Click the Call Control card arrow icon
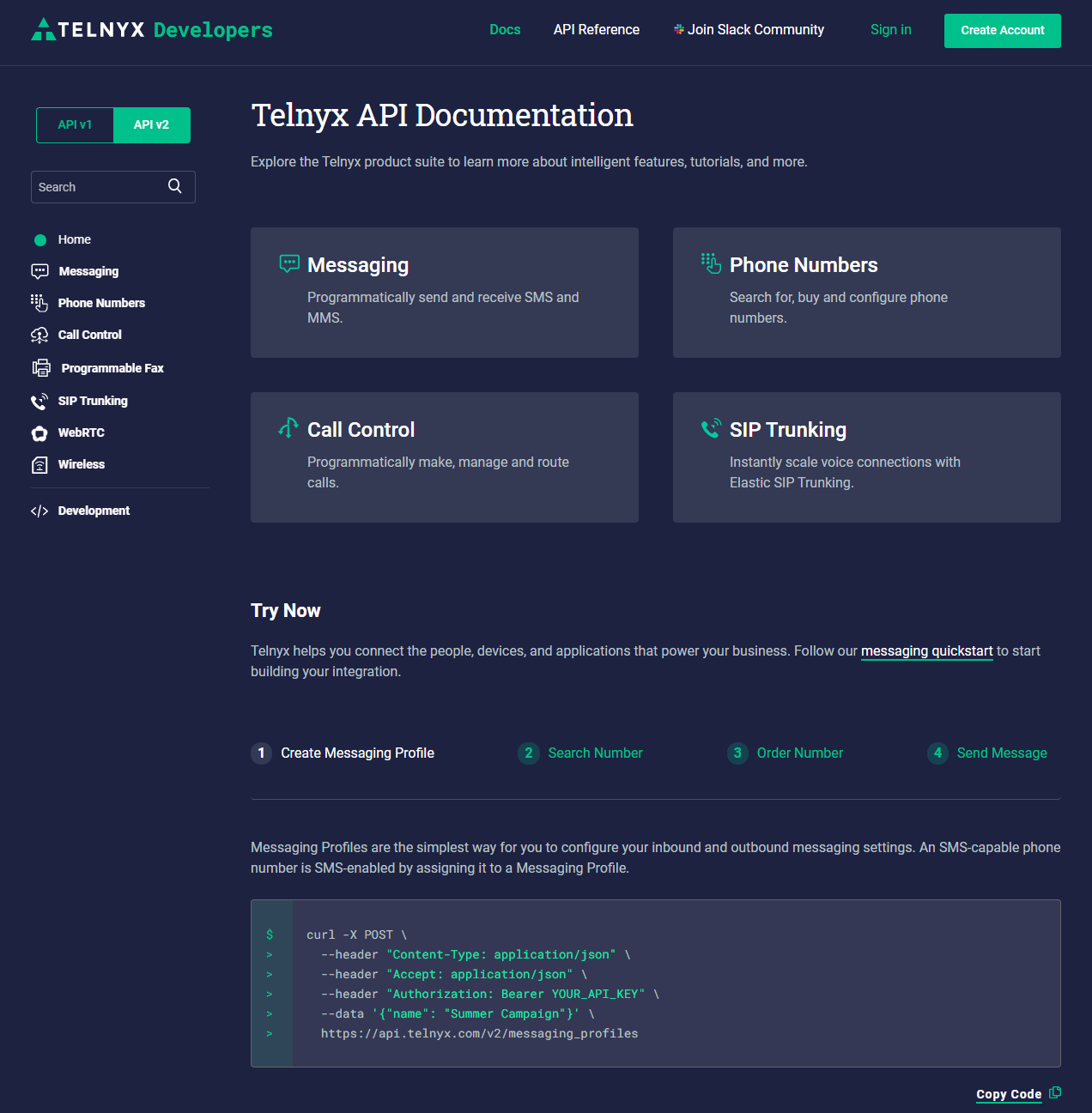This screenshot has width=1092, height=1113. click(x=288, y=427)
